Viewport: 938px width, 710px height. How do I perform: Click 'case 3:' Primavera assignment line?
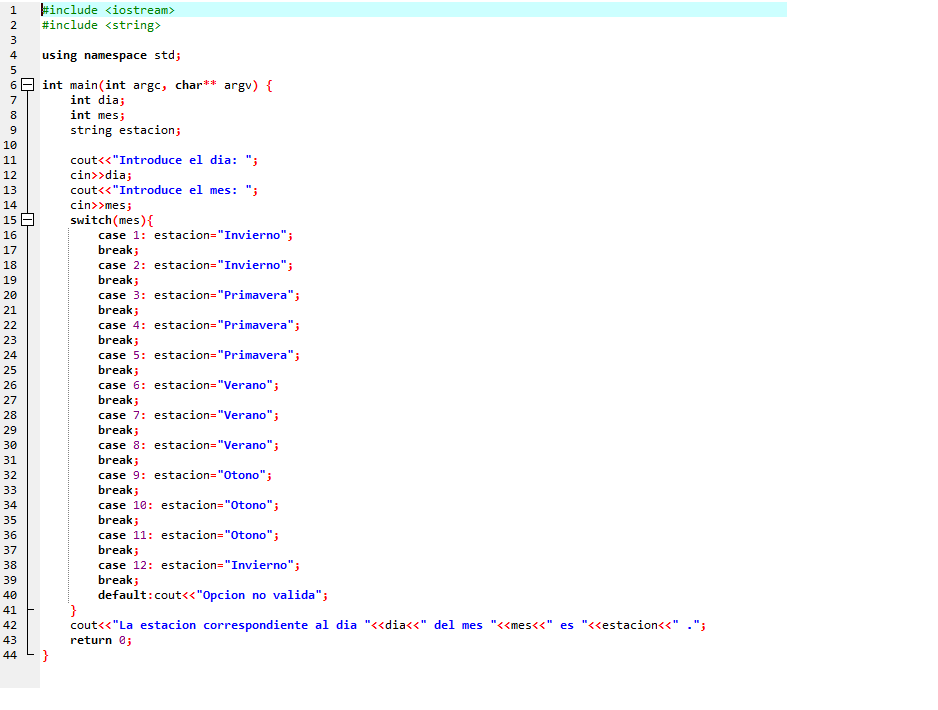(199, 295)
